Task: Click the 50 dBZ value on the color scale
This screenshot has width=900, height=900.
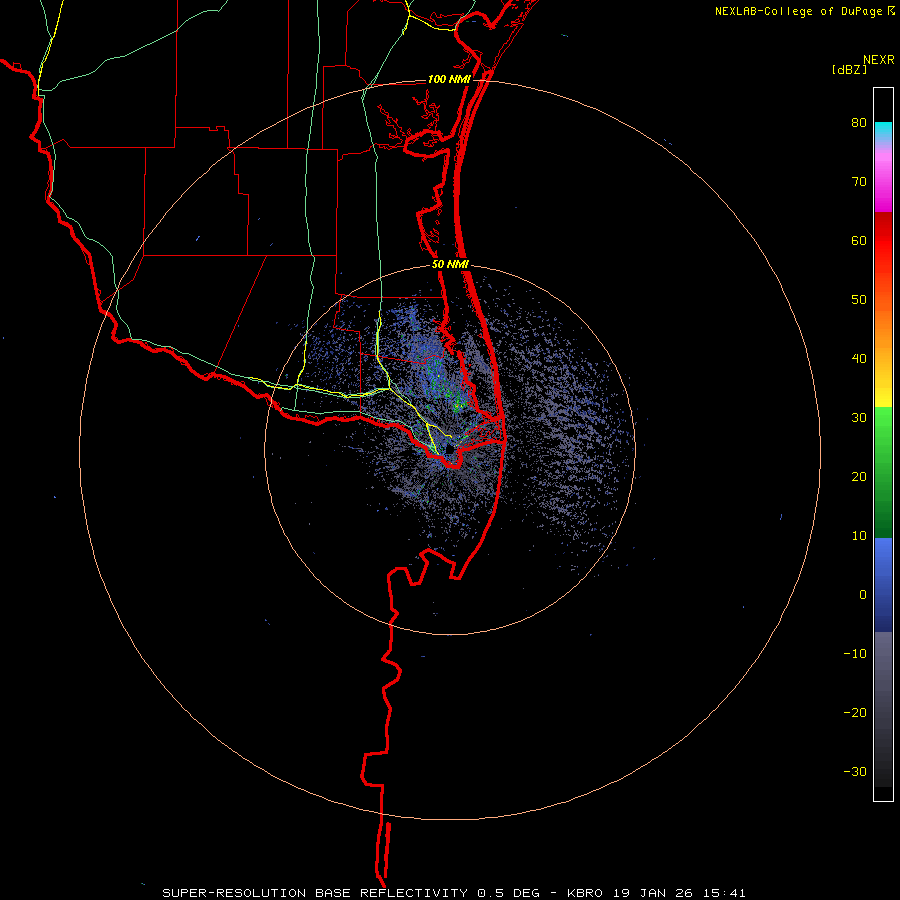Action: coord(859,300)
